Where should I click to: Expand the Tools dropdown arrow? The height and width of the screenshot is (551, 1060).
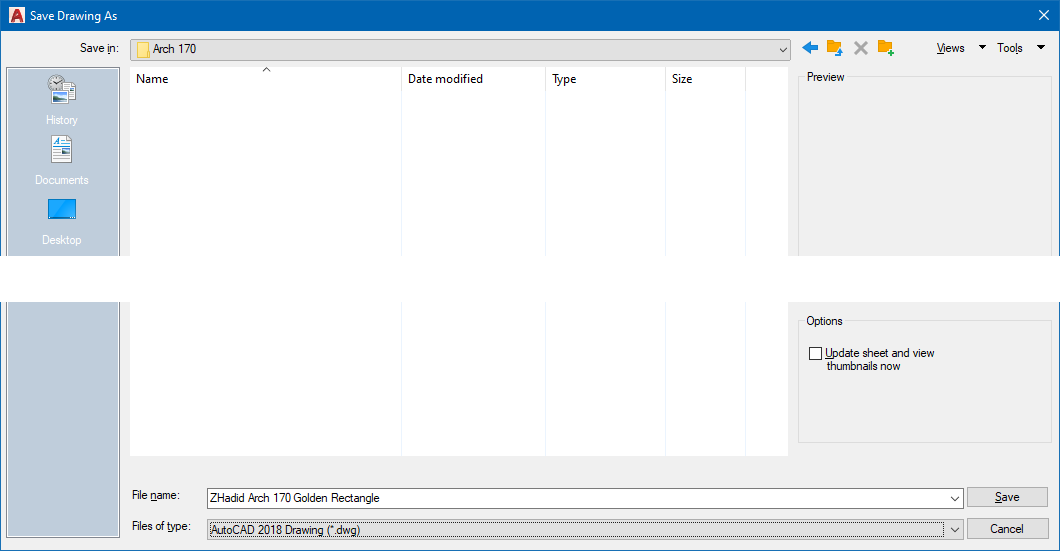pyautogui.click(x=1041, y=47)
